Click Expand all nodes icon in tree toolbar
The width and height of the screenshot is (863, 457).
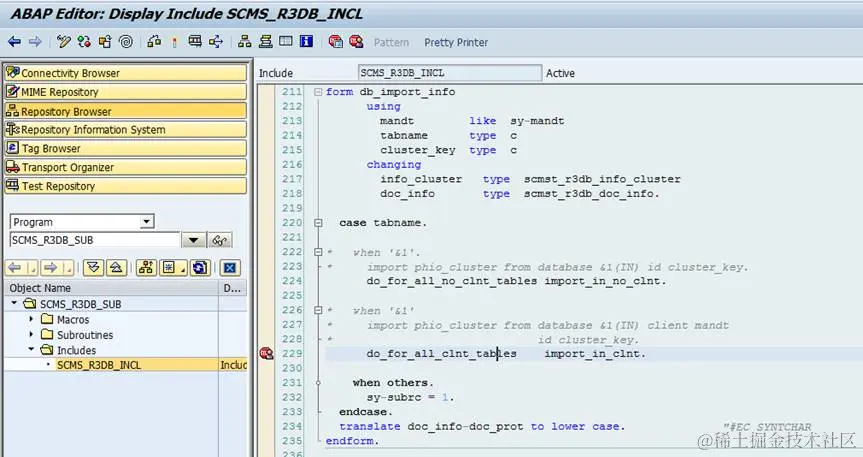(94, 268)
